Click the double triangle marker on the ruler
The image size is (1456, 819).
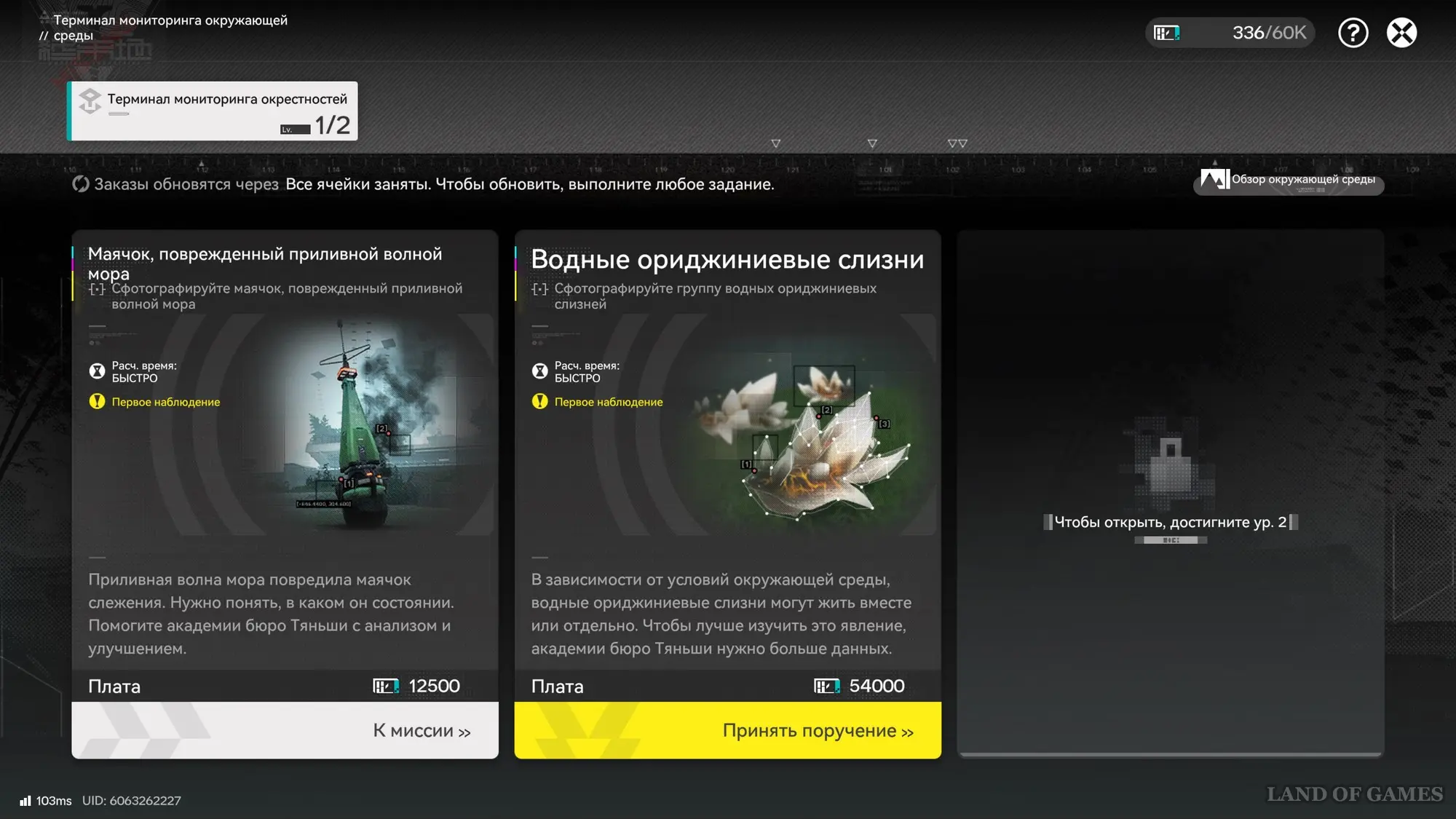[x=957, y=143]
